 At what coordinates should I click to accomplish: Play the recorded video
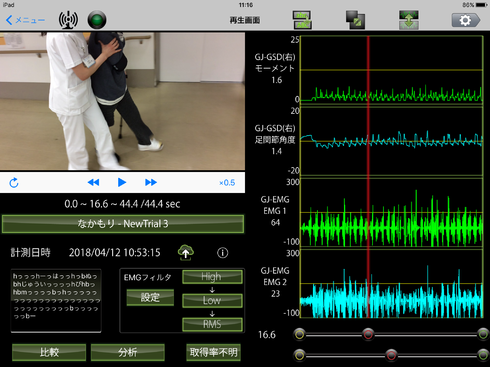pos(122,182)
